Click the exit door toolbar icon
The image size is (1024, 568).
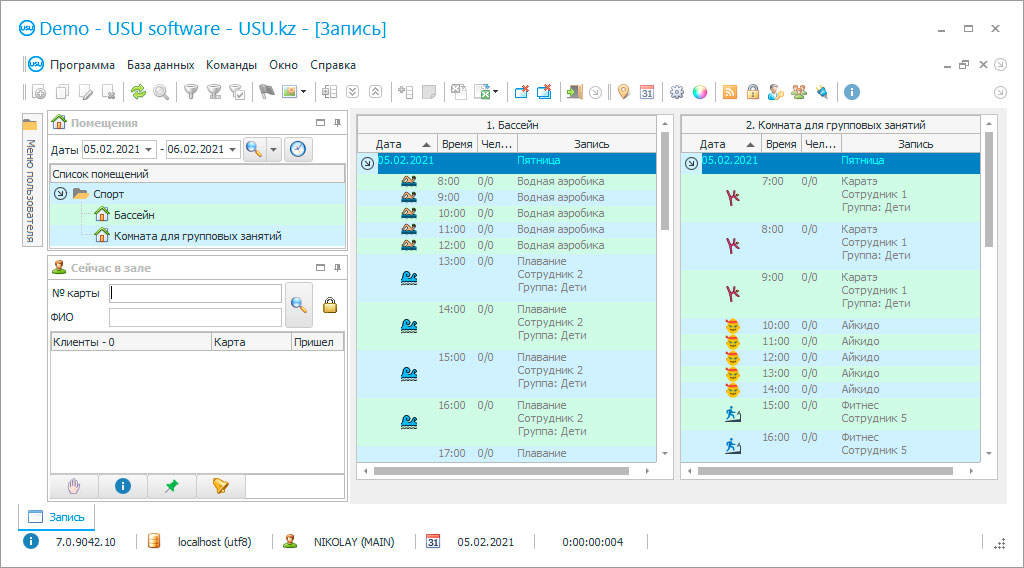(x=574, y=92)
